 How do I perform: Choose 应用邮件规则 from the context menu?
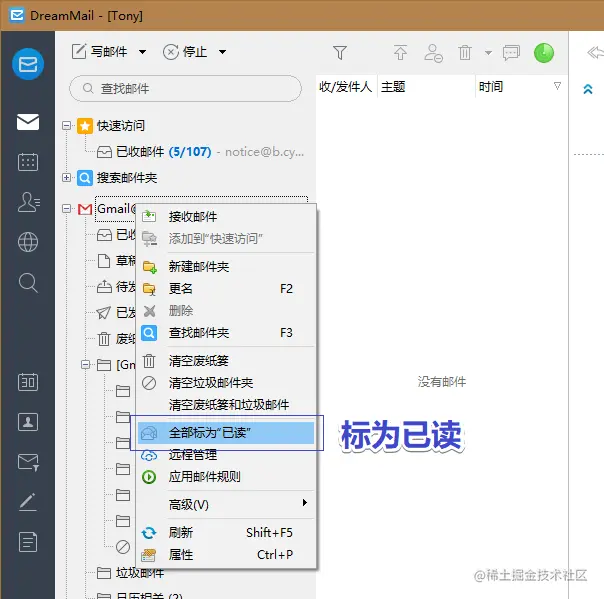coord(226,477)
